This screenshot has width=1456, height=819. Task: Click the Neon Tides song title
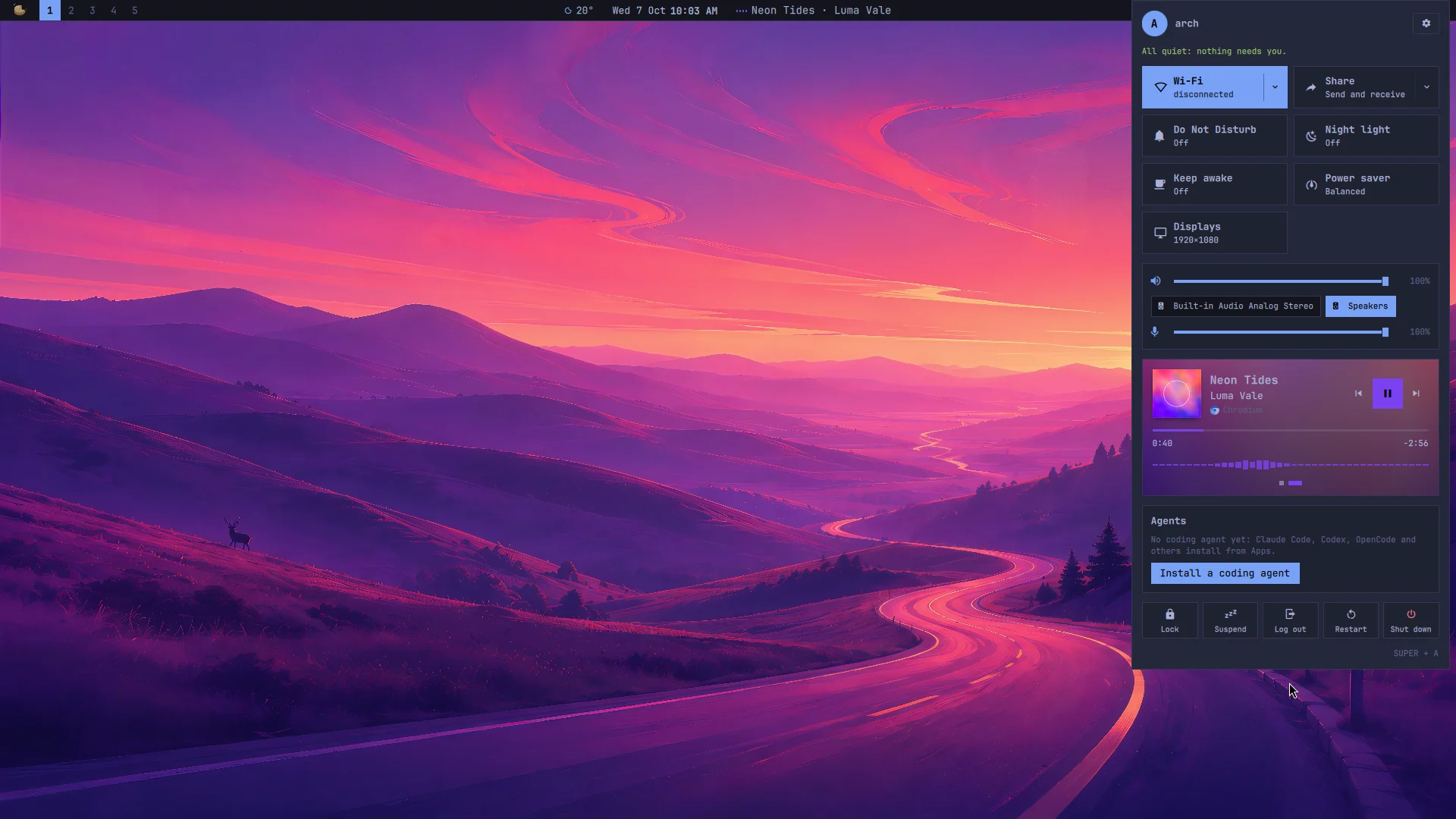(1244, 380)
